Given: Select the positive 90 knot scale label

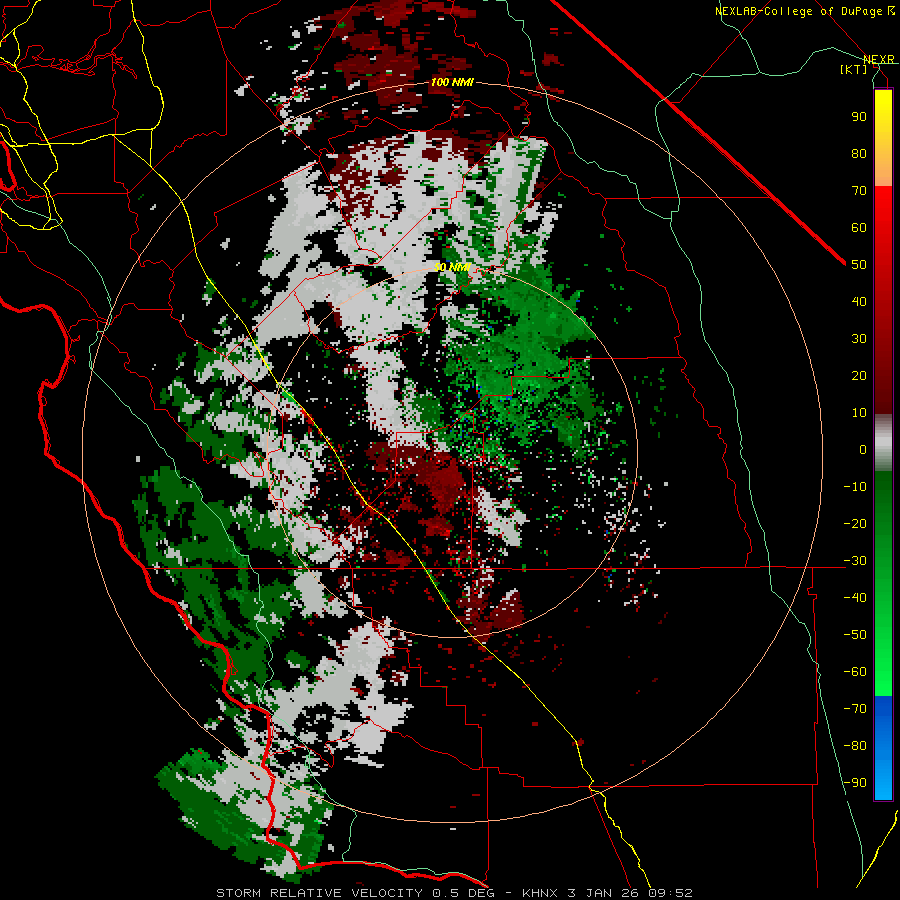Looking at the screenshot, I should point(859,117).
